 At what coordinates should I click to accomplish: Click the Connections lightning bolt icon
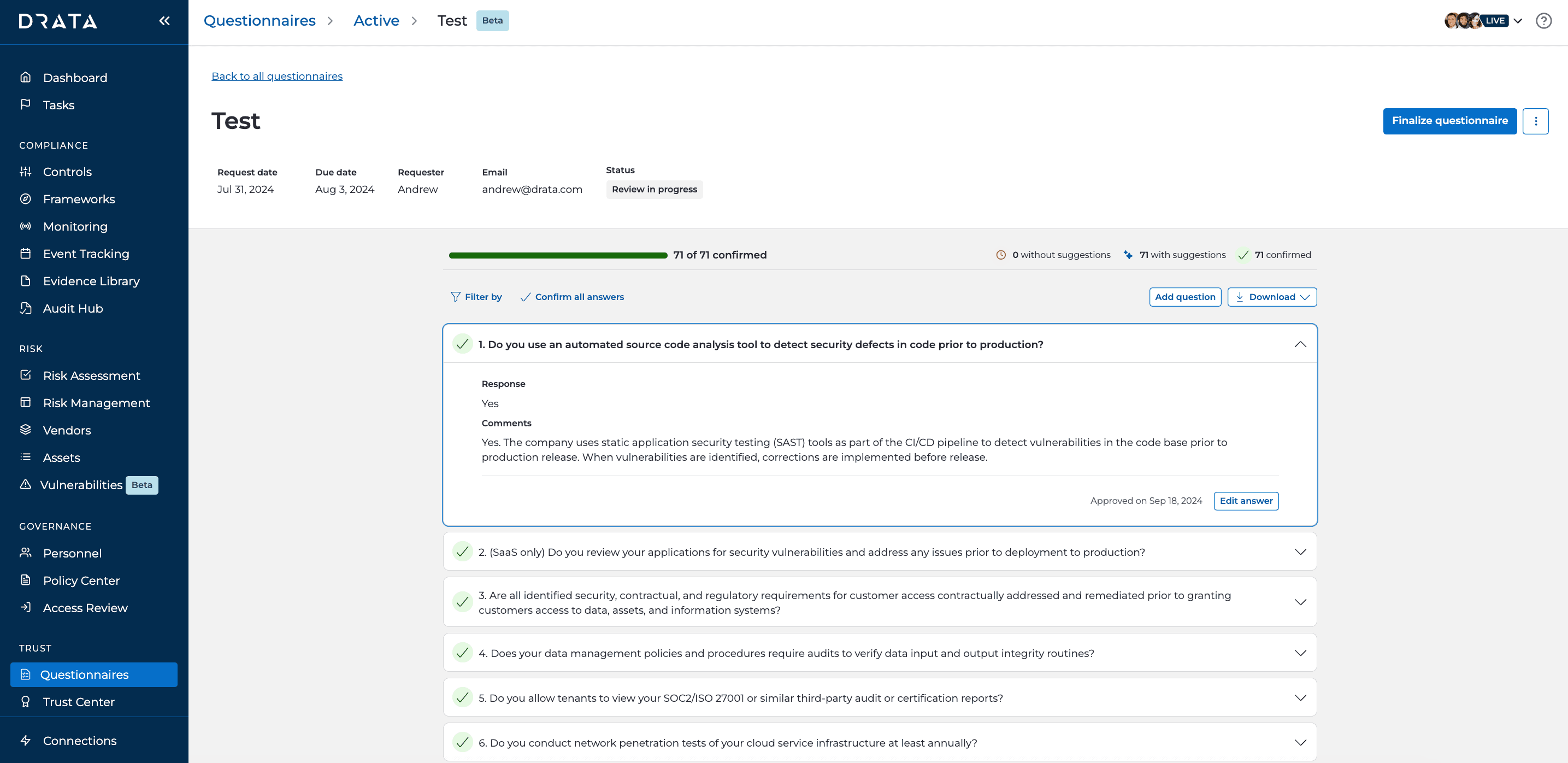coord(26,741)
